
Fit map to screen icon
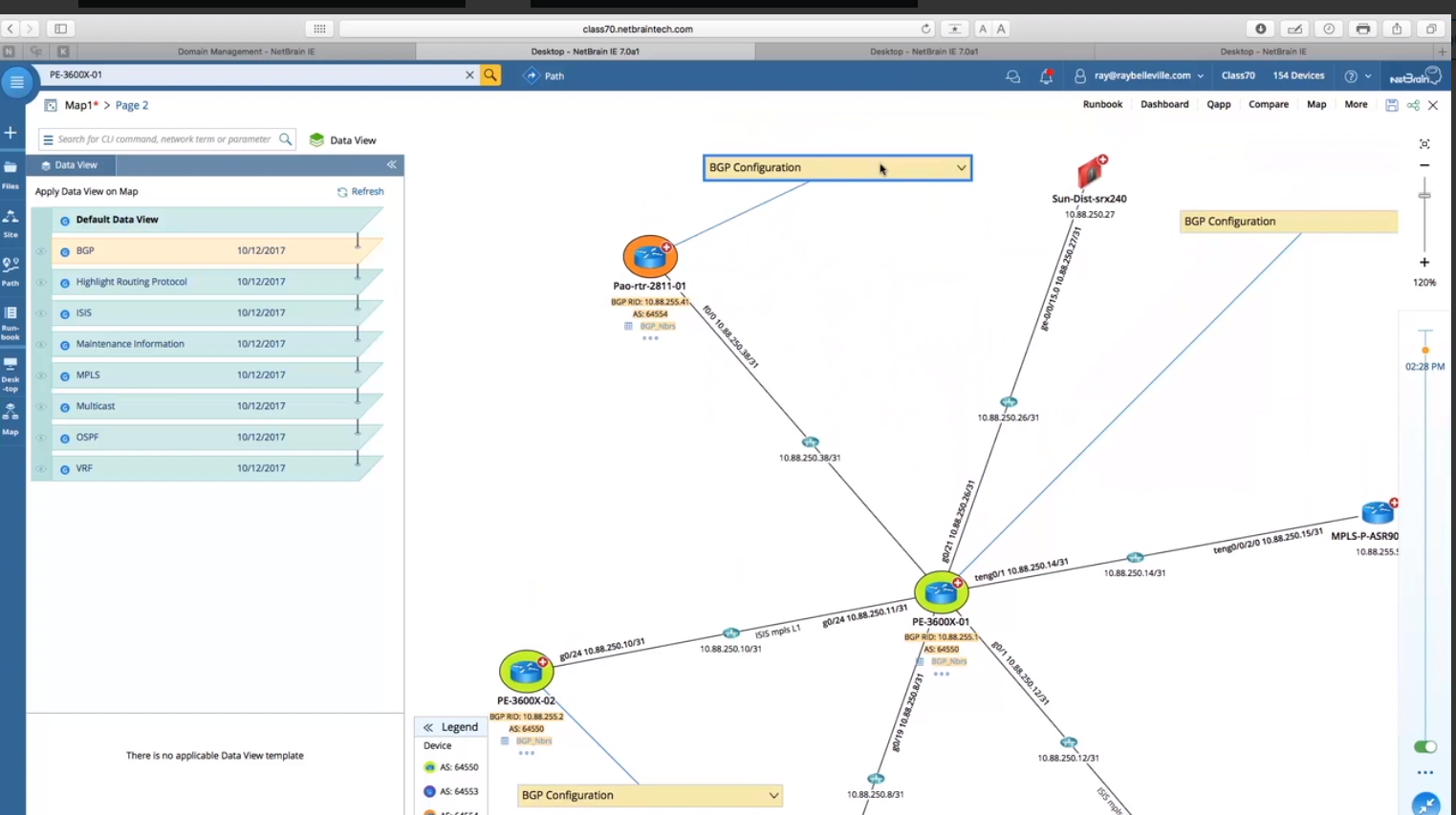pos(1424,144)
